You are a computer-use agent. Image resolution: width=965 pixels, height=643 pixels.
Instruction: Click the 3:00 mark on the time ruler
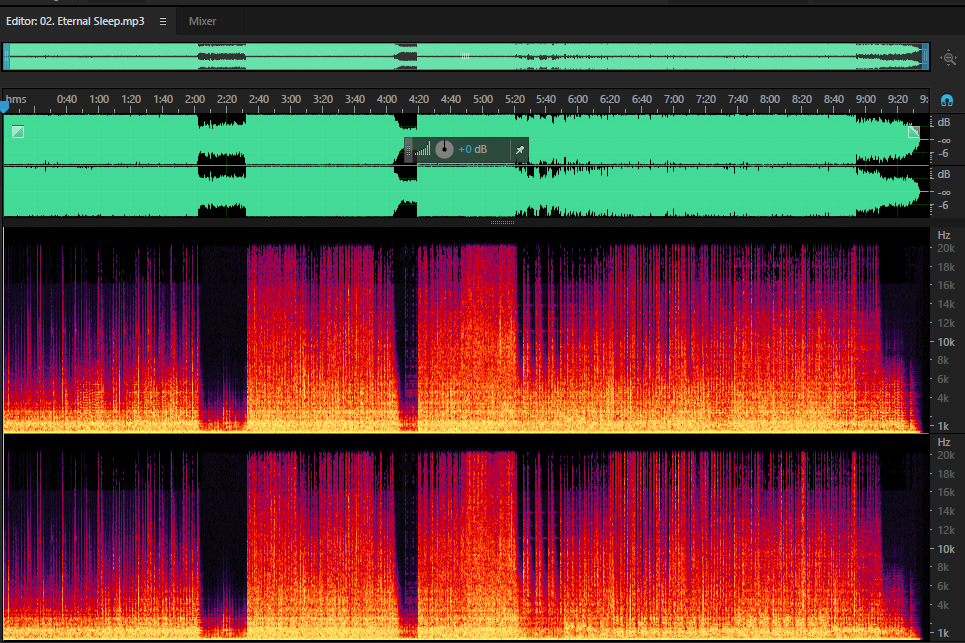290,99
